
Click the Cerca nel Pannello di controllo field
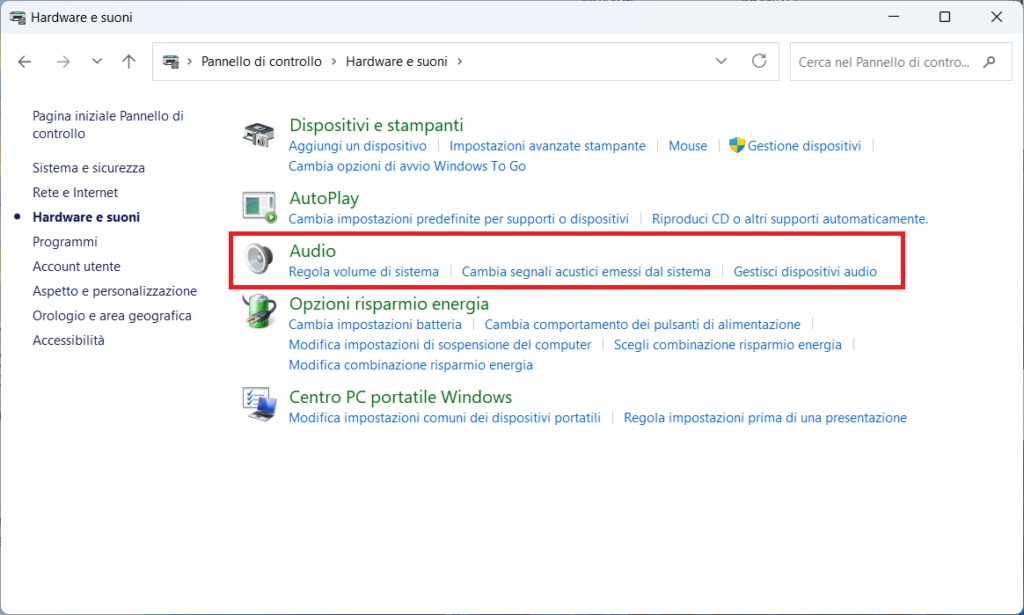coord(883,62)
